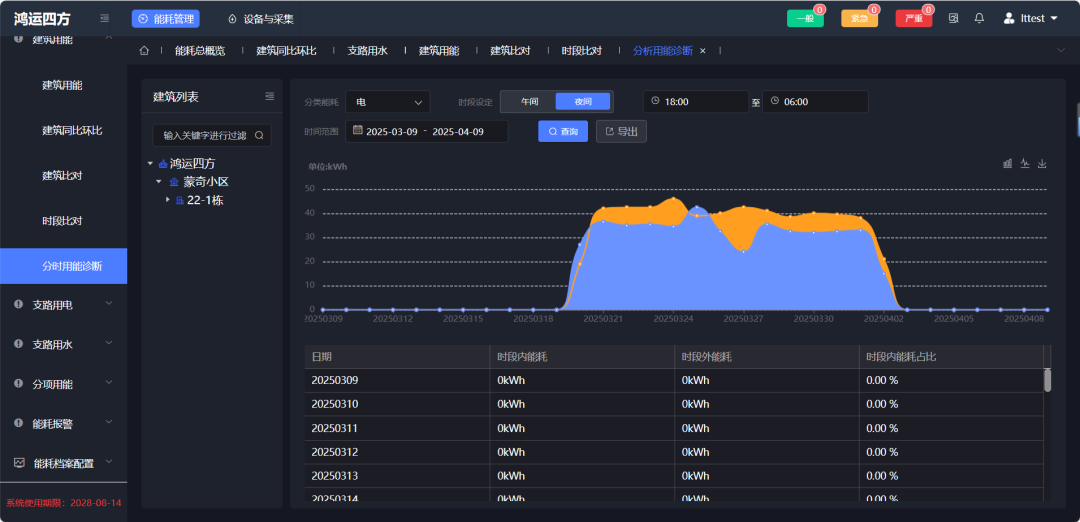
Task: Open the screen display icon beside the bell
Action: (x=953, y=18)
